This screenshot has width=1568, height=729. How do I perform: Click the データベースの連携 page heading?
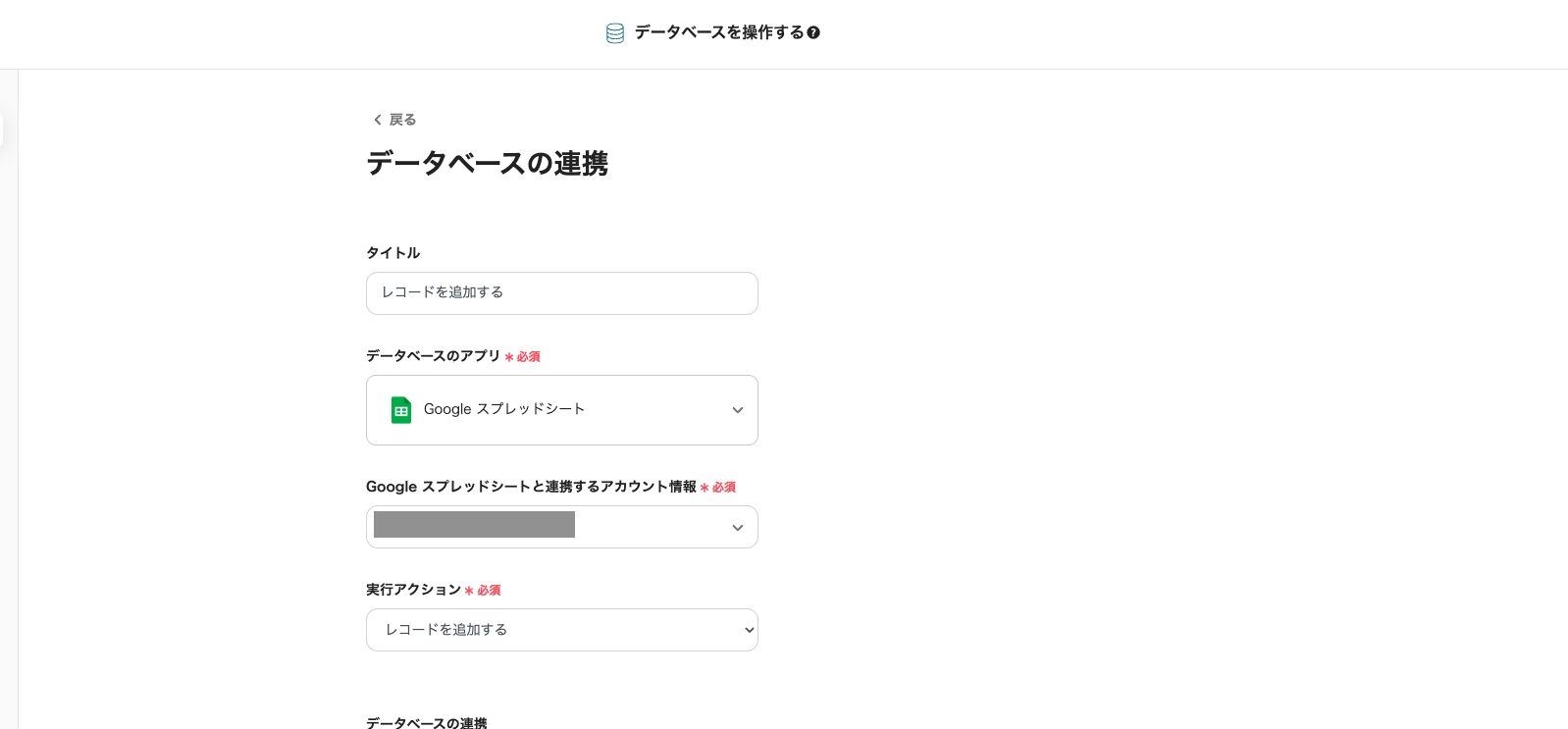487,163
